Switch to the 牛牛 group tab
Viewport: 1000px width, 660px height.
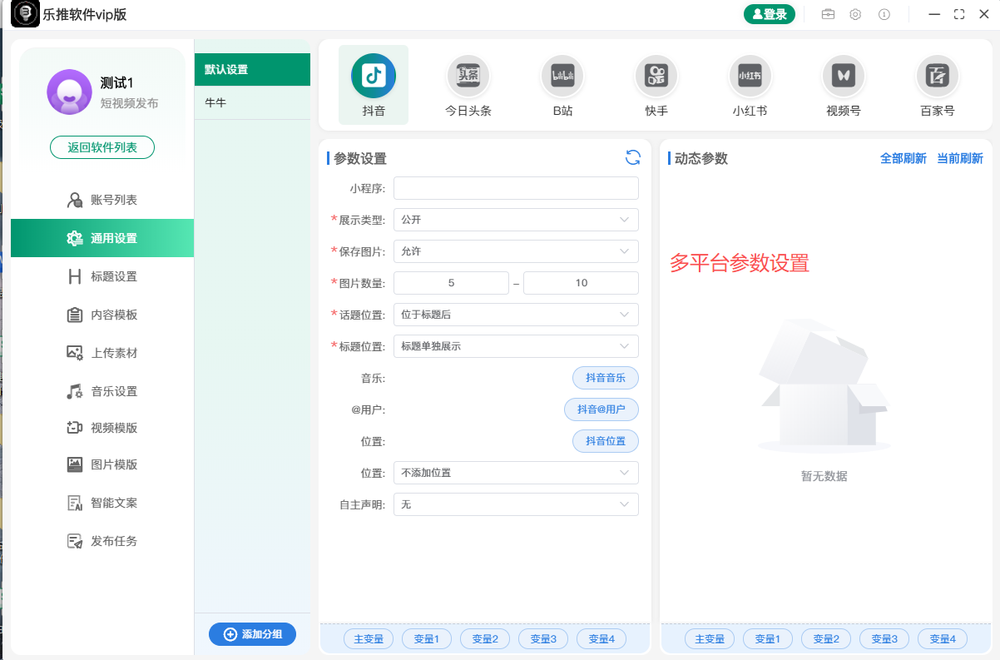(252, 102)
